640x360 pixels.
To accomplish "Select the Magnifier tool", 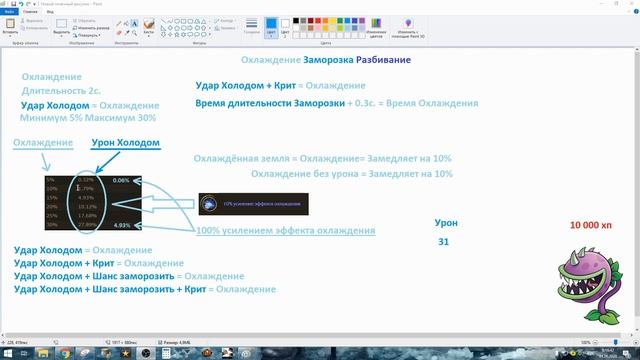I will click(134, 33).
